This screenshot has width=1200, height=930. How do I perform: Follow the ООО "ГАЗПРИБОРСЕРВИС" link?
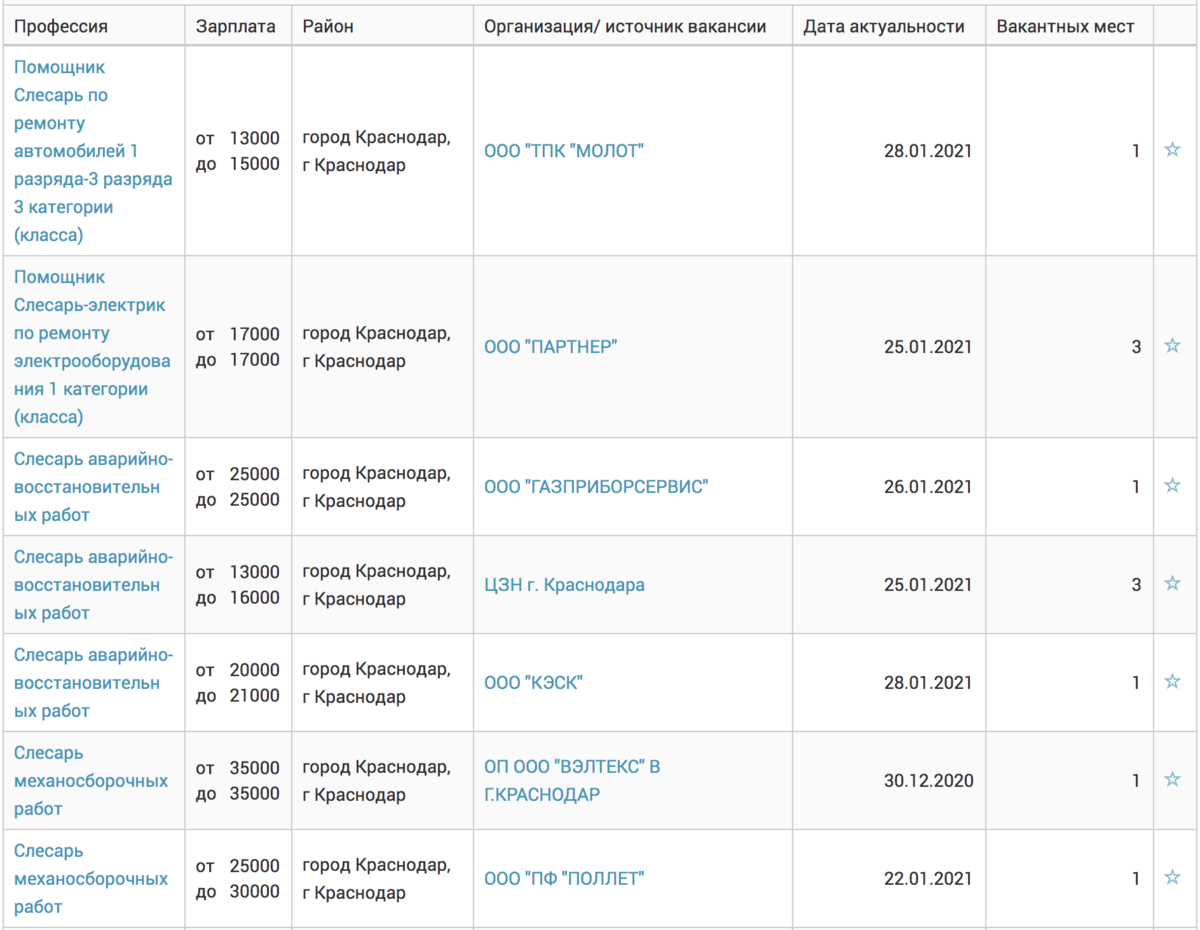[x=596, y=487]
